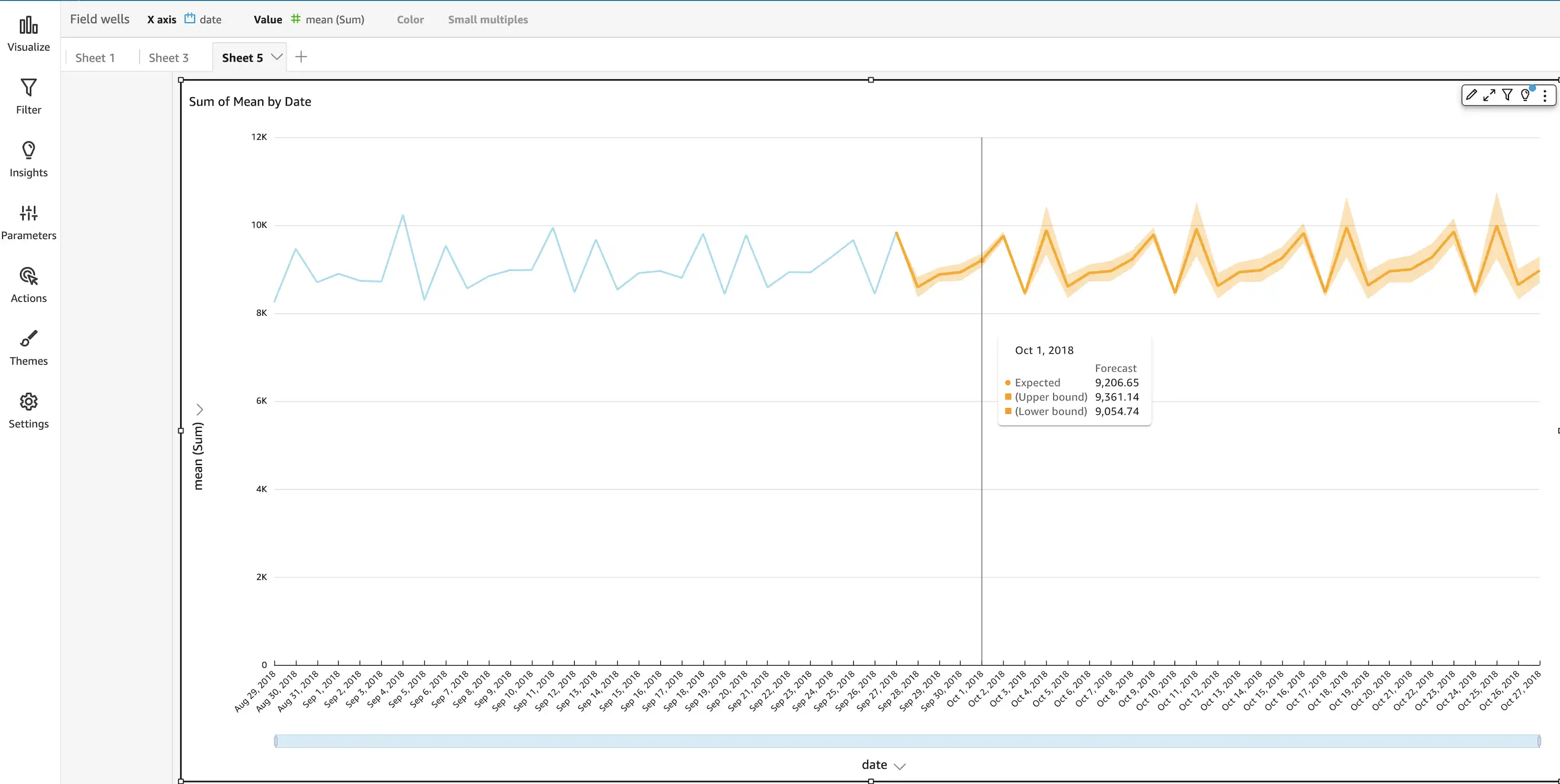
Task: Open the date axis label dropdown
Action: (x=899, y=766)
